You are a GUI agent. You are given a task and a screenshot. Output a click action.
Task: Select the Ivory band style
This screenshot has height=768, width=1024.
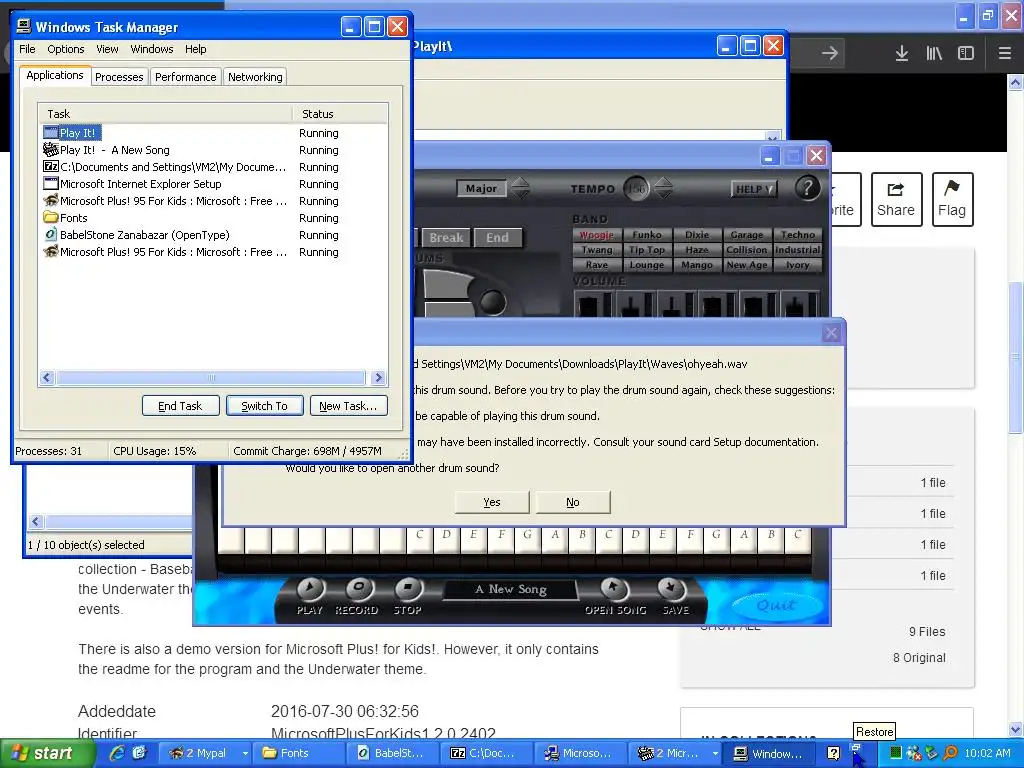point(797,264)
